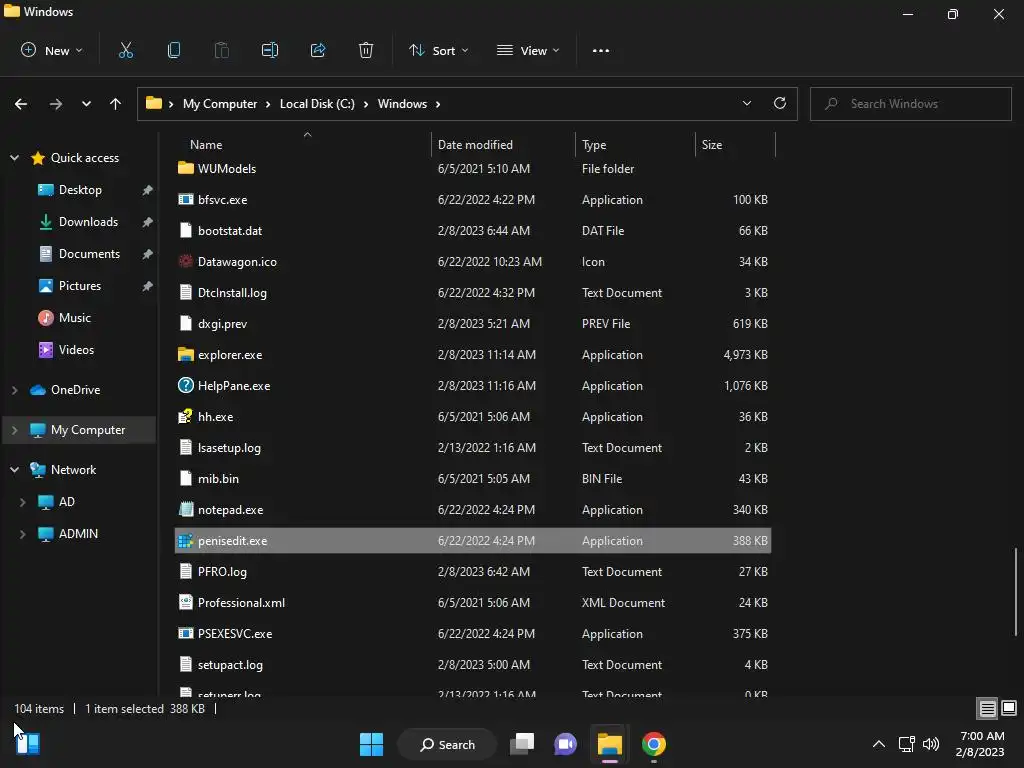Viewport: 1024px width, 768px height.
Task: Go forward with the right arrow
Action: click(56, 104)
